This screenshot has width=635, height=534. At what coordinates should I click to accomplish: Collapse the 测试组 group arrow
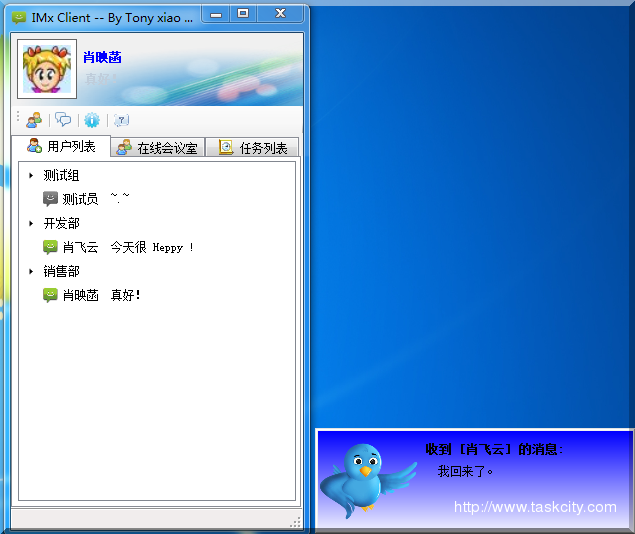[x=31, y=175]
